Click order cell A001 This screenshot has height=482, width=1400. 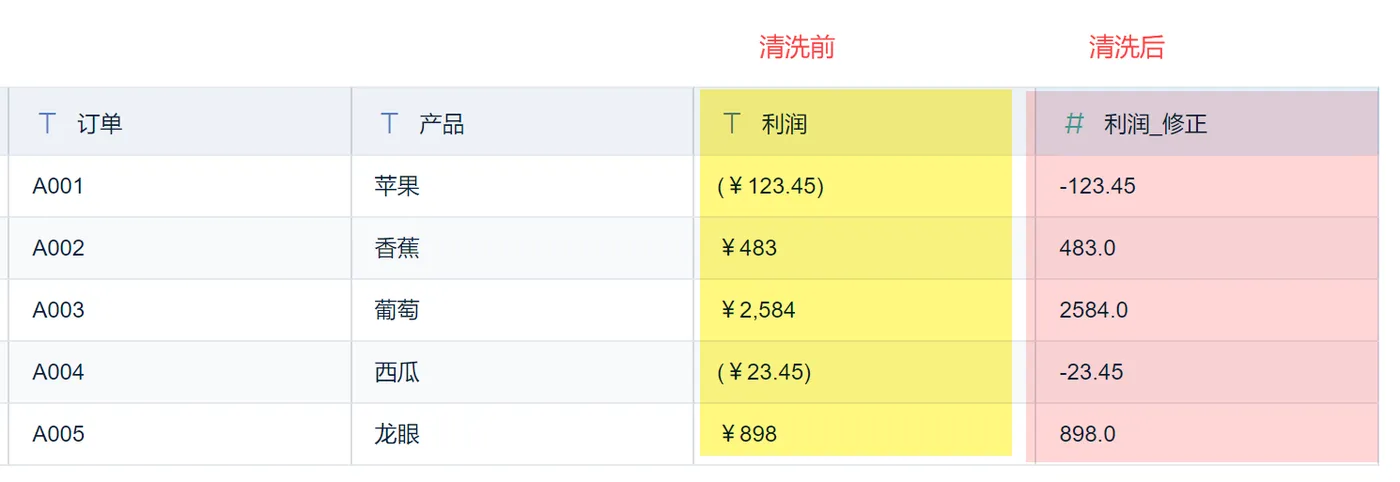[x=58, y=186]
